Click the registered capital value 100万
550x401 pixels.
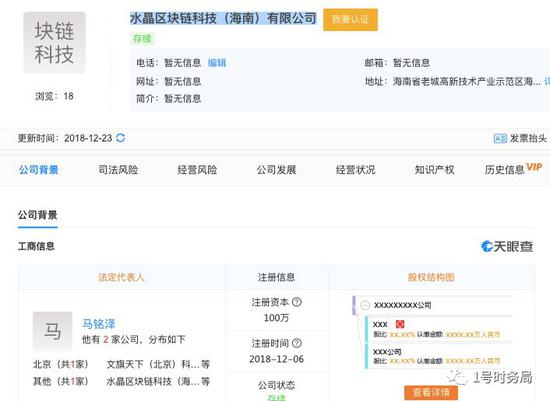click(276, 318)
